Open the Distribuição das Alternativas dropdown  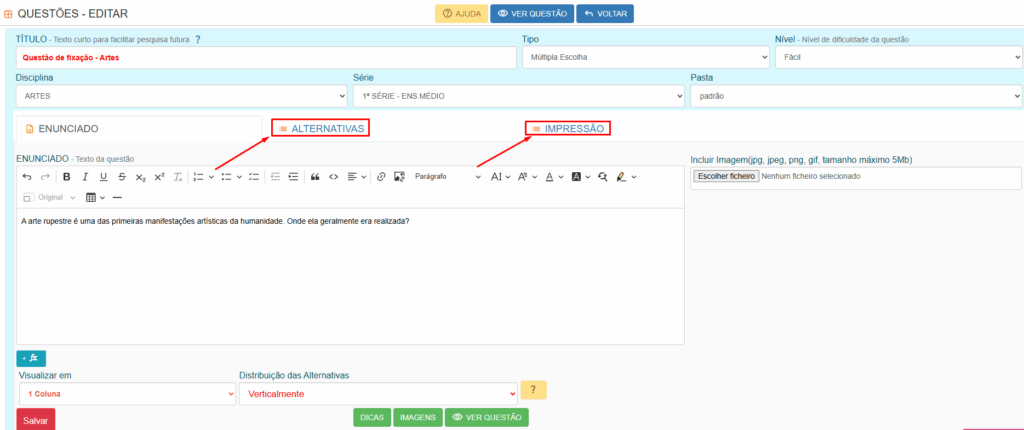(378, 394)
